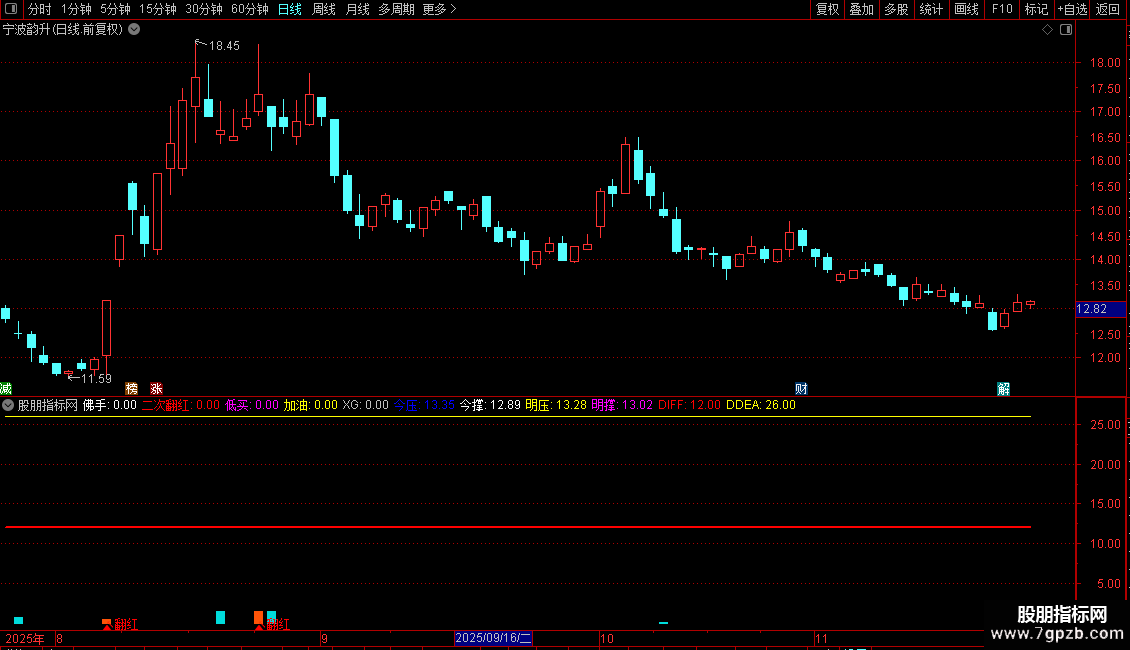
Task: Select the 15分钟 period
Action: tap(158, 9)
